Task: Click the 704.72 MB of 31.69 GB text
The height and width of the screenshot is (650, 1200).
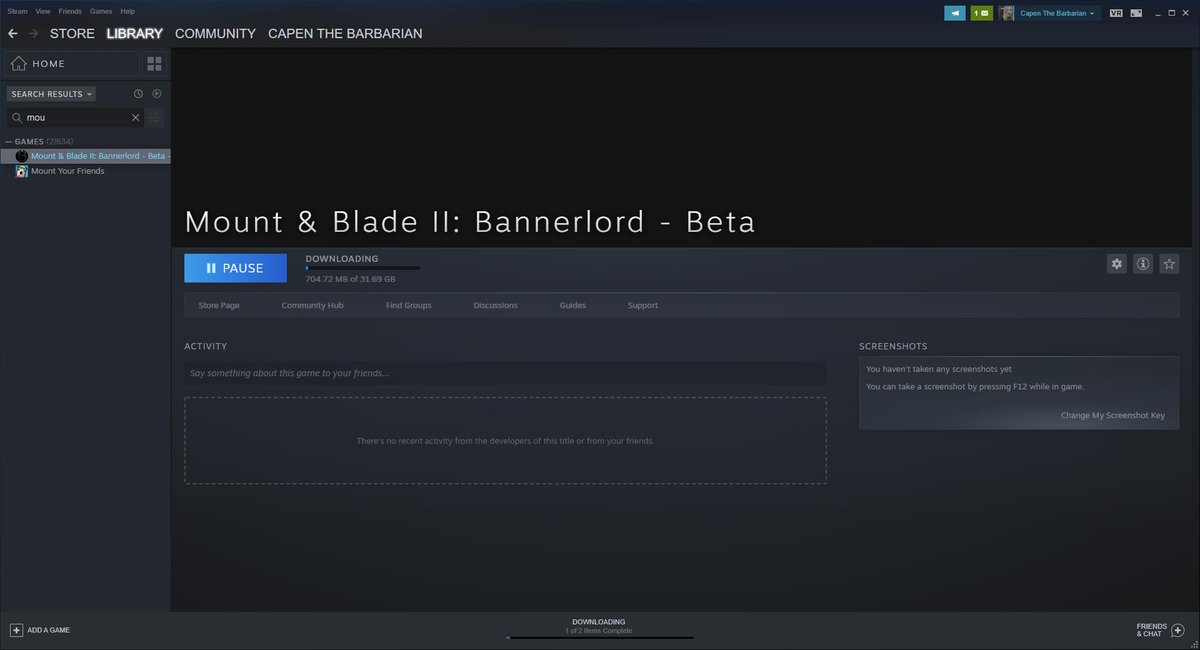Action: (x=350, y=279)
